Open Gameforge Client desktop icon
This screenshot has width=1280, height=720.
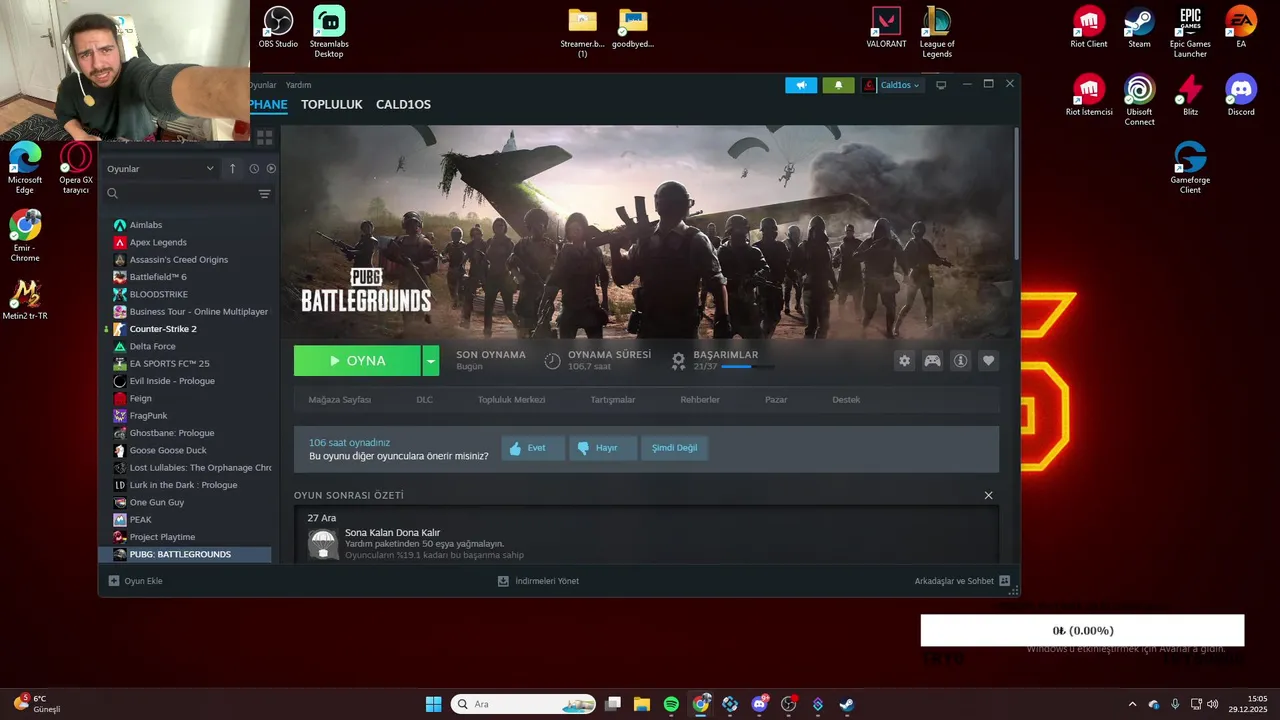point(1190,168)
